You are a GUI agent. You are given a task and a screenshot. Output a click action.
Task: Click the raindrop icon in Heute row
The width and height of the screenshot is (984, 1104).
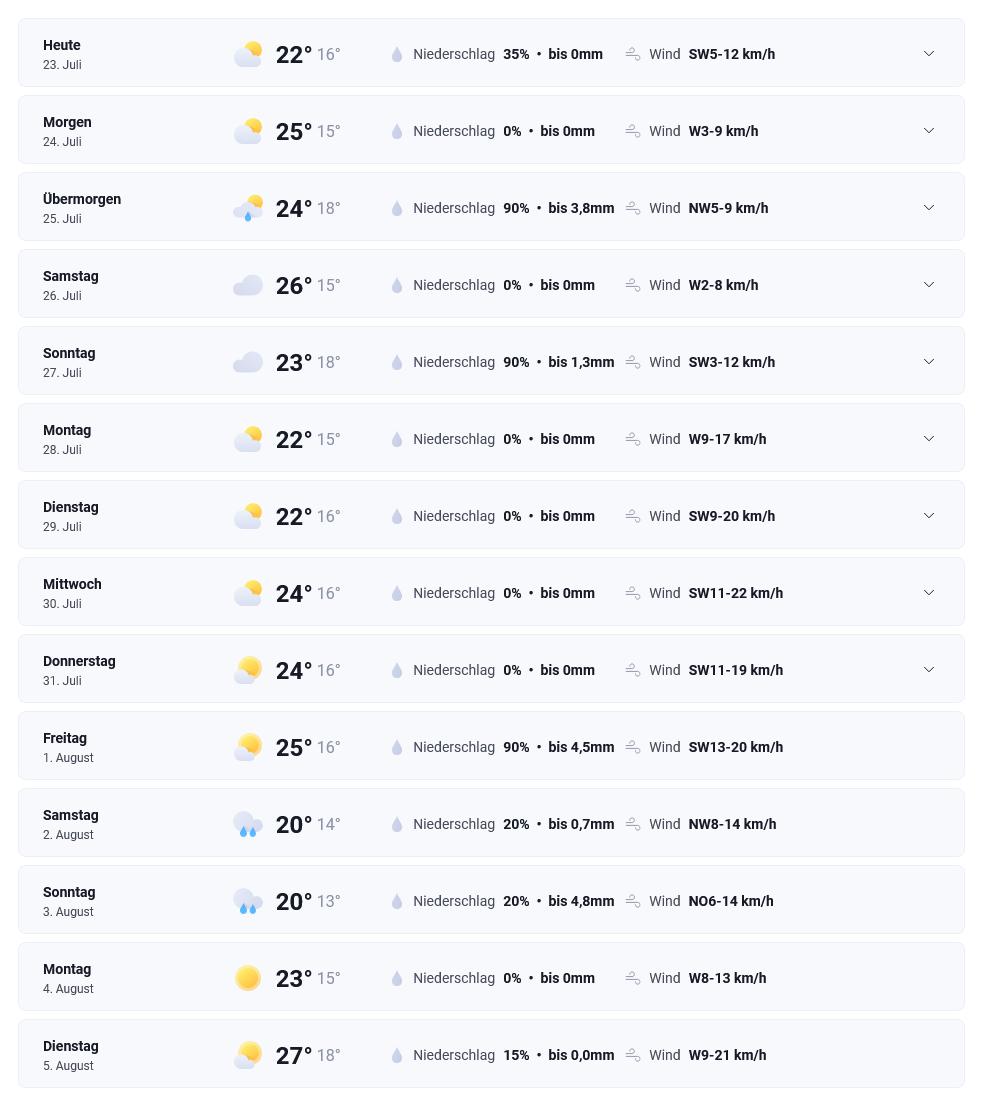[397, 54]
